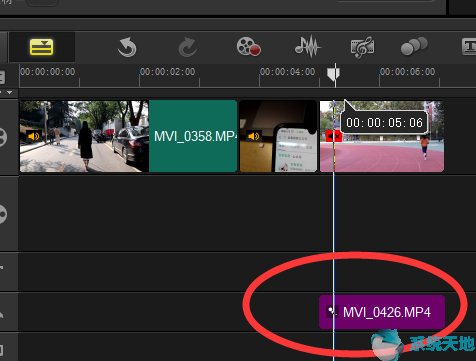Click the ruler at 00:00:06:00
The height and width of the screenshot is (361, 476).
(407, 72)
